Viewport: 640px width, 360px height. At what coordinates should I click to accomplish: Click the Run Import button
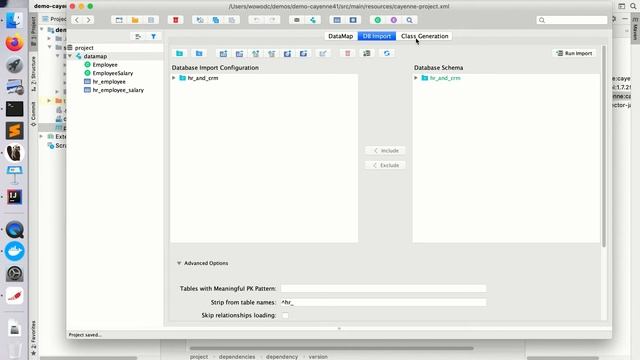tap(574, 53)
